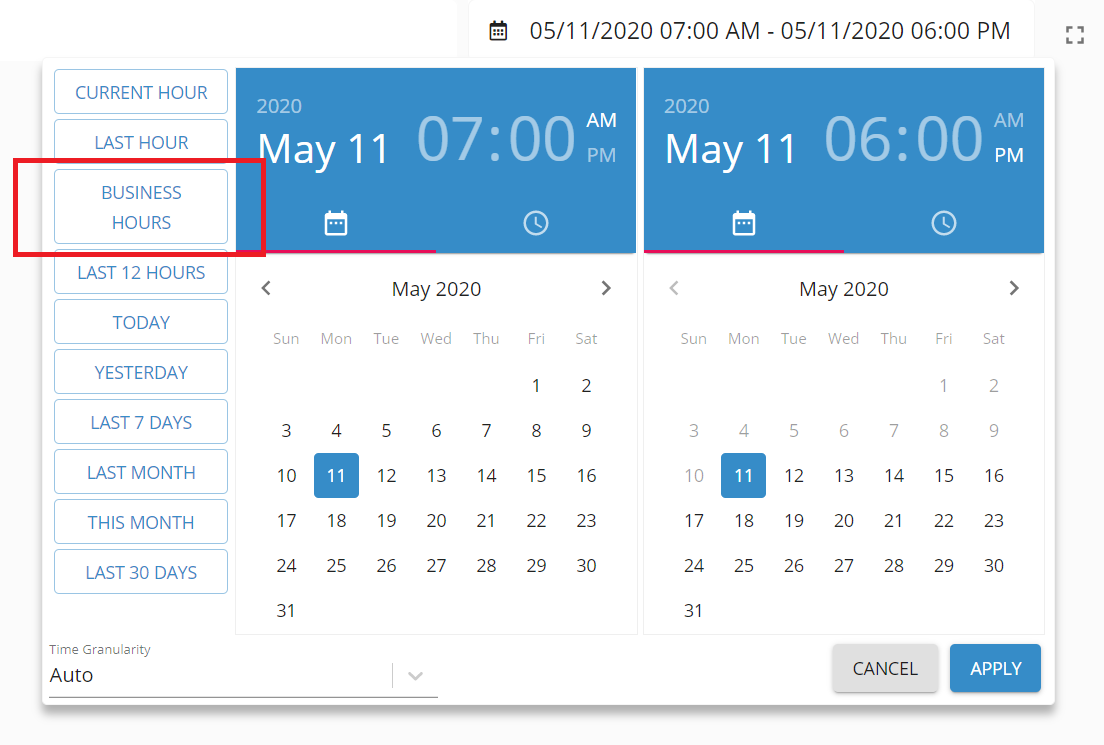Switch to the start time clock icon
This screenshot has width=1104, height=745.
coord(536,223)
